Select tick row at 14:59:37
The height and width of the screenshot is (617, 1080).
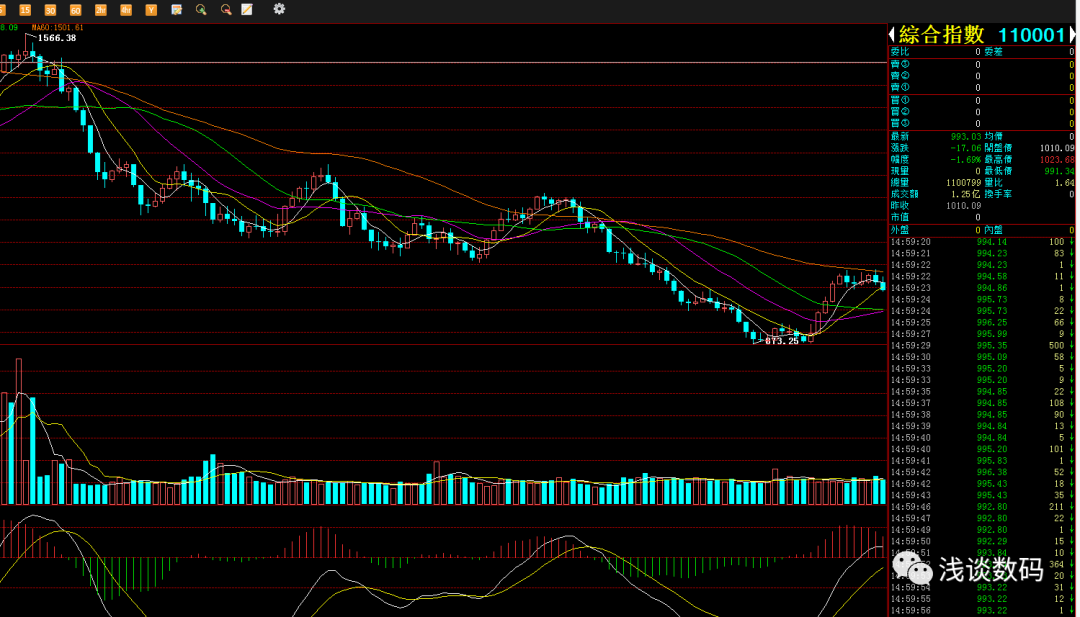point(982,404)
